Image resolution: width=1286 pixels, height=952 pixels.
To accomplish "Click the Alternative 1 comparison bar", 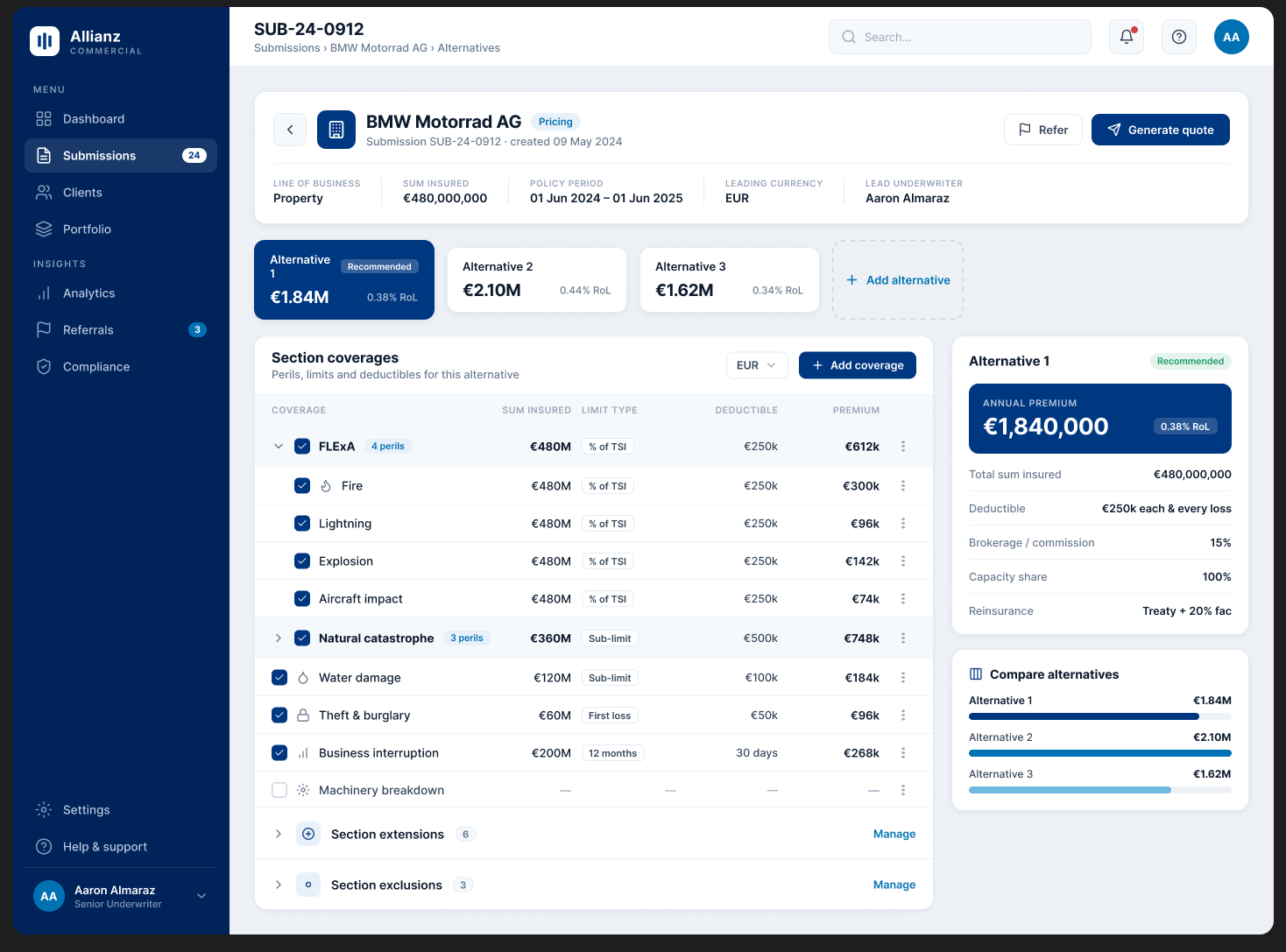I will point(1100,716).
